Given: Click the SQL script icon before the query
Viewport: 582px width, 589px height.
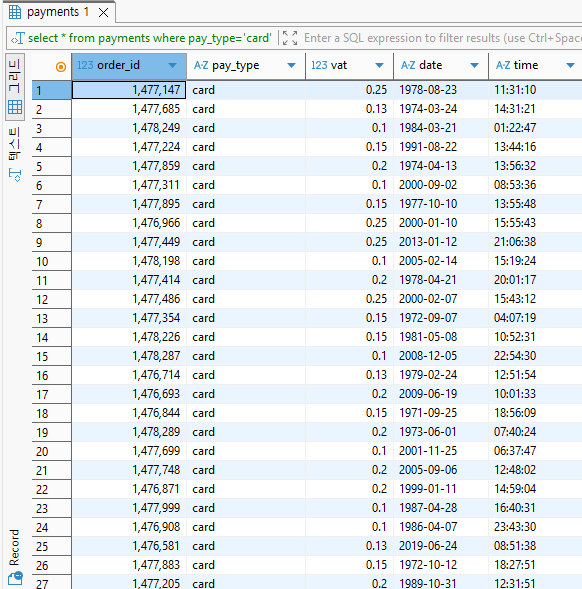Looking at the screenshot, I should tap(18, 38).
